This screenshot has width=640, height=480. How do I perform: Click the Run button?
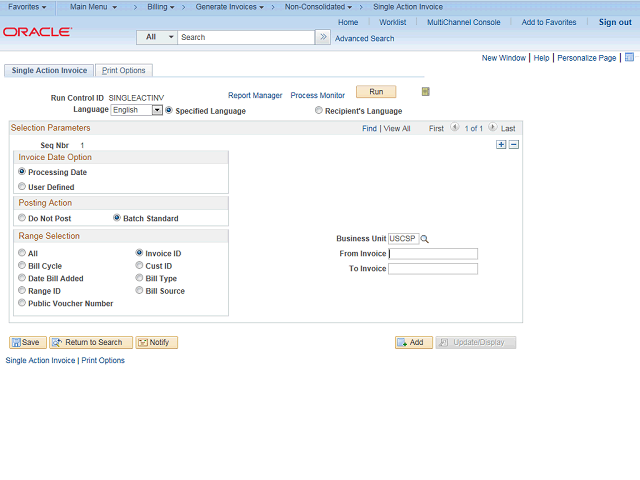(376, 92)
